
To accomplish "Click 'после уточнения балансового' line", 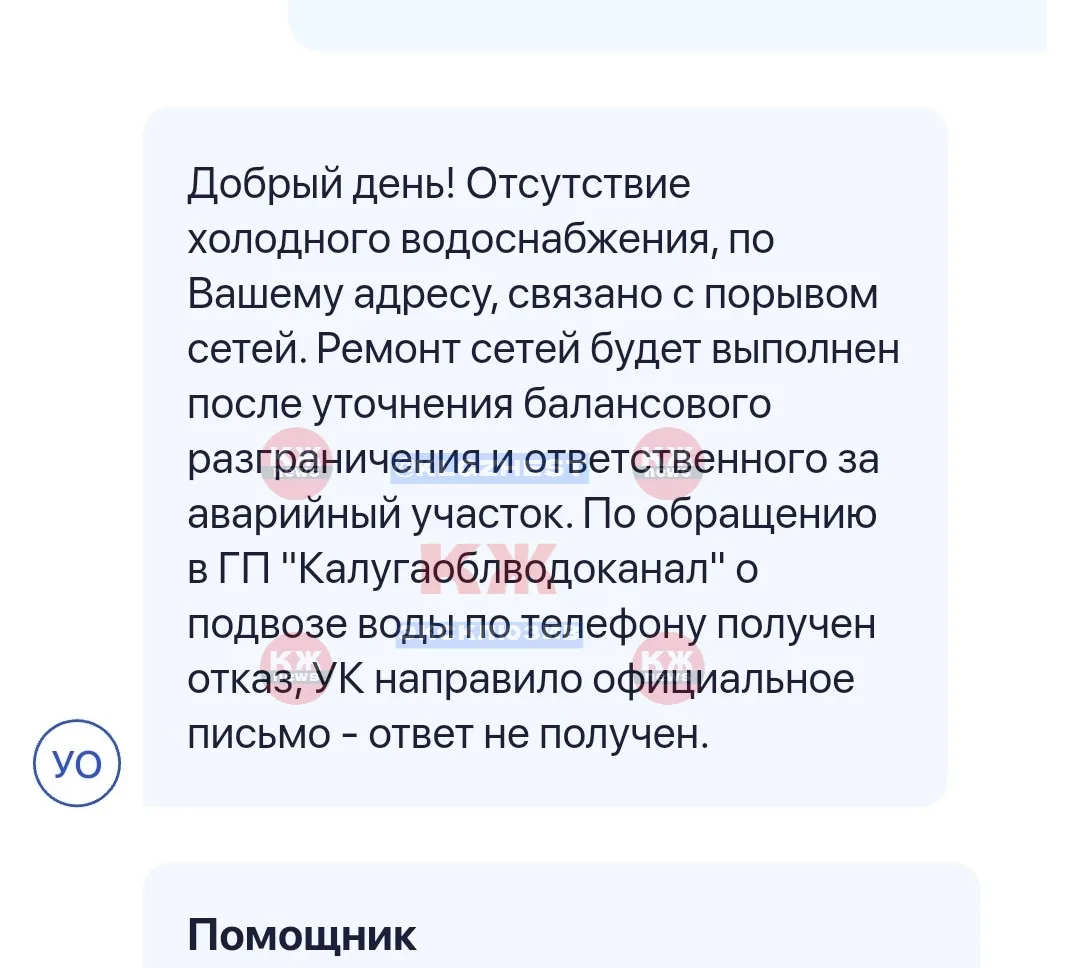I will point(479,404).
